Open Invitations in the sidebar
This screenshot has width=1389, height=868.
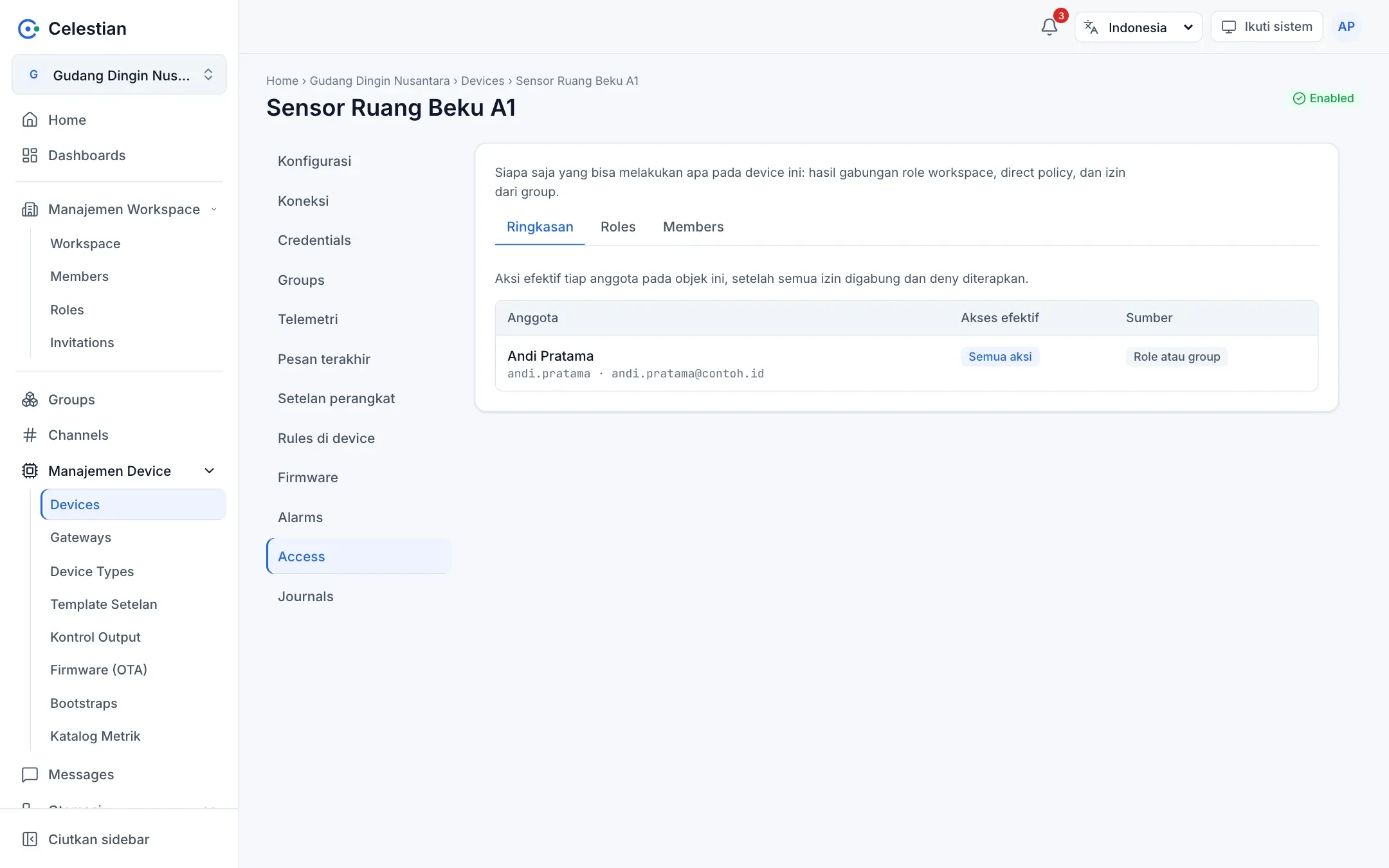click(x=133, y=343)
